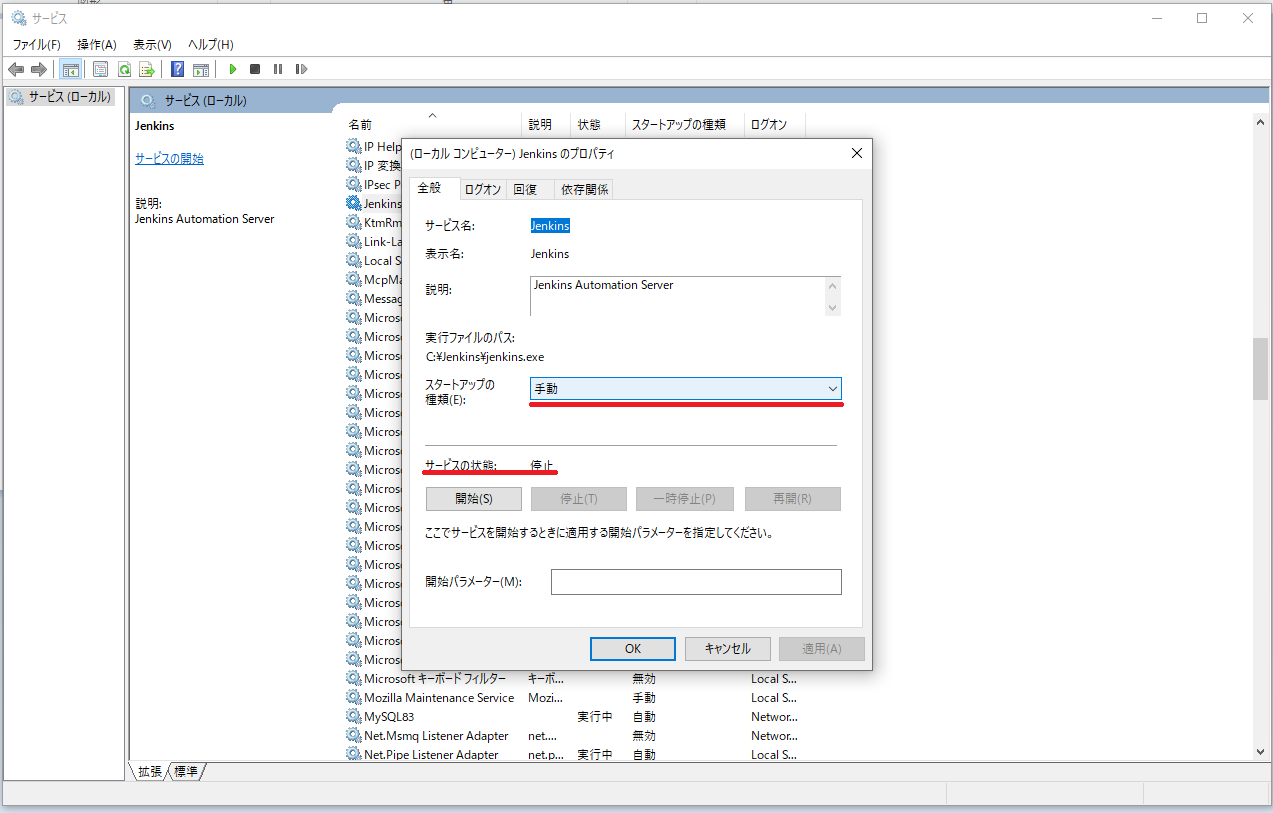Open the ファイル(F) menu
The image size is (1273, 813).
37,45
